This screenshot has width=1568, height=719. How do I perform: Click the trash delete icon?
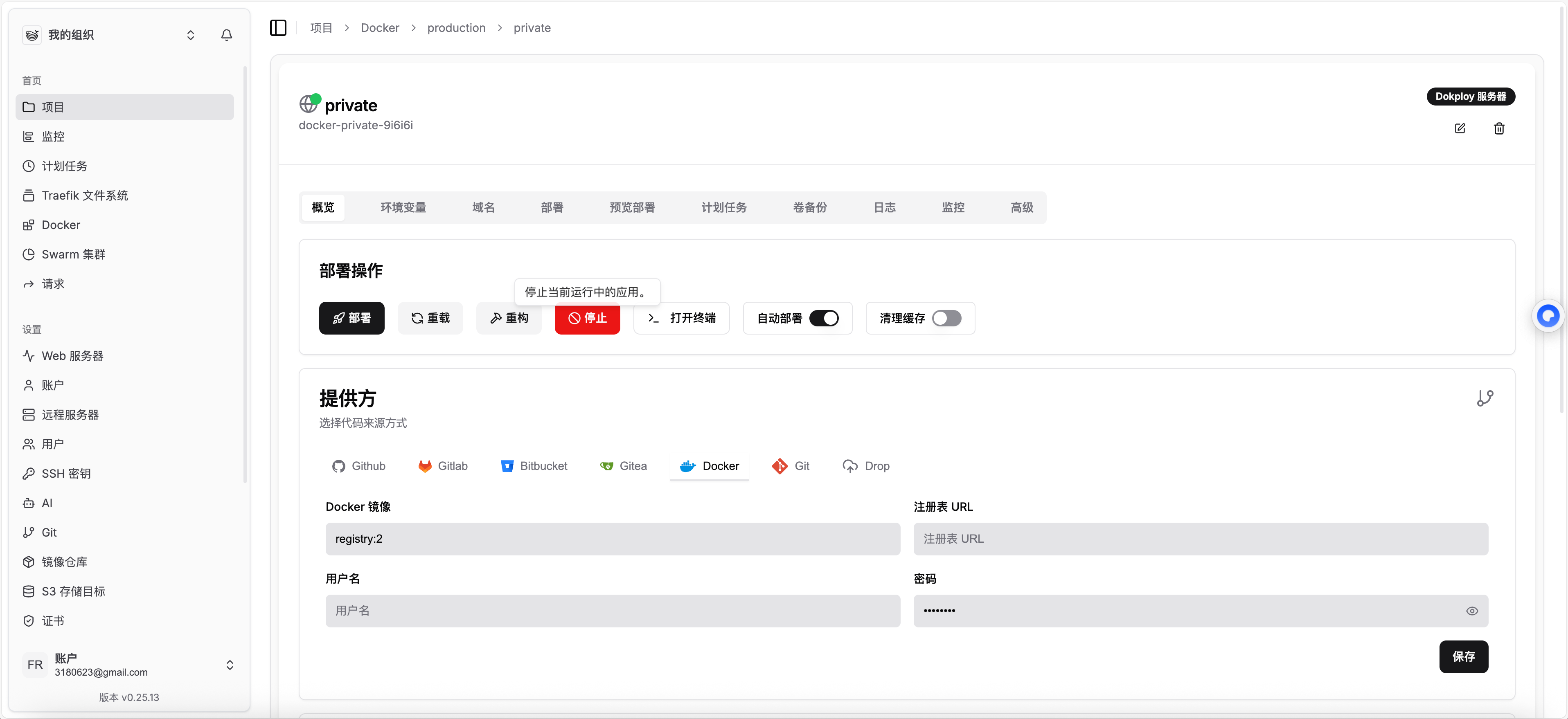1498,128
